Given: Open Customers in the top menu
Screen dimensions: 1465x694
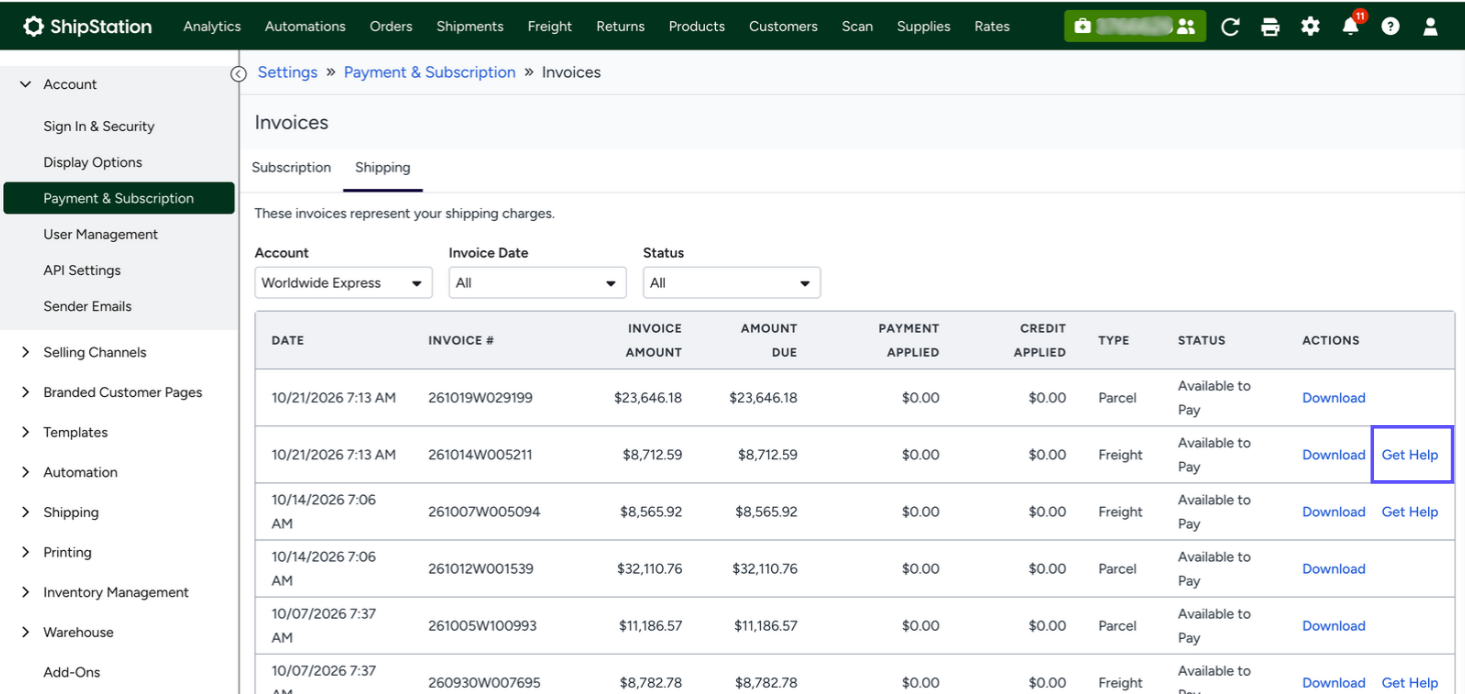Looking at the screenshot, I should click(x=783, y=26).
